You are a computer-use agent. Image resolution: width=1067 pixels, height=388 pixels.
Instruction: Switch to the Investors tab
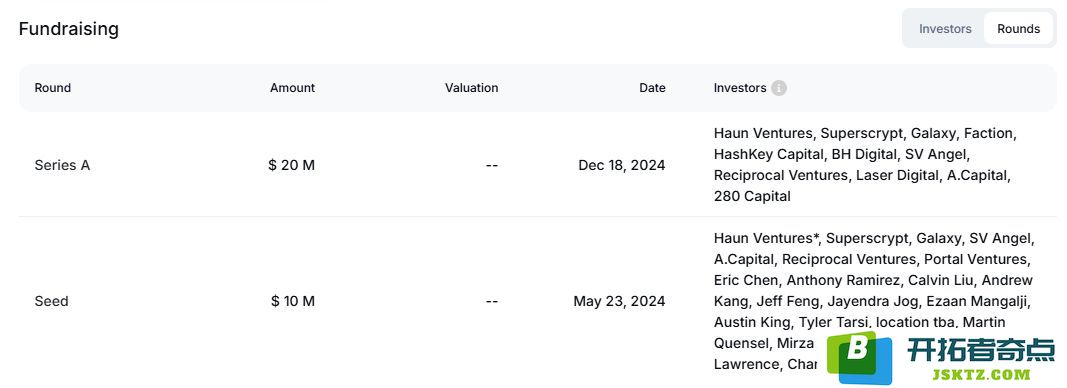pos(945,29)
